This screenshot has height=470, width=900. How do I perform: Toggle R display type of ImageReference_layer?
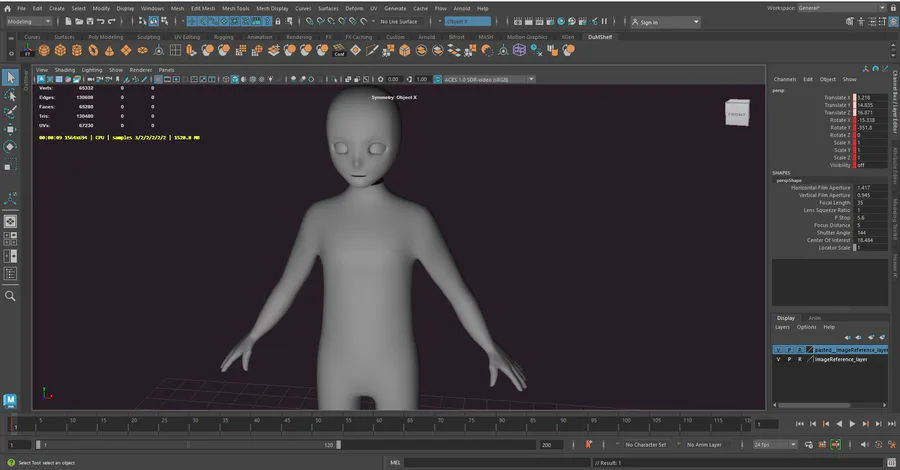(798, 359)
